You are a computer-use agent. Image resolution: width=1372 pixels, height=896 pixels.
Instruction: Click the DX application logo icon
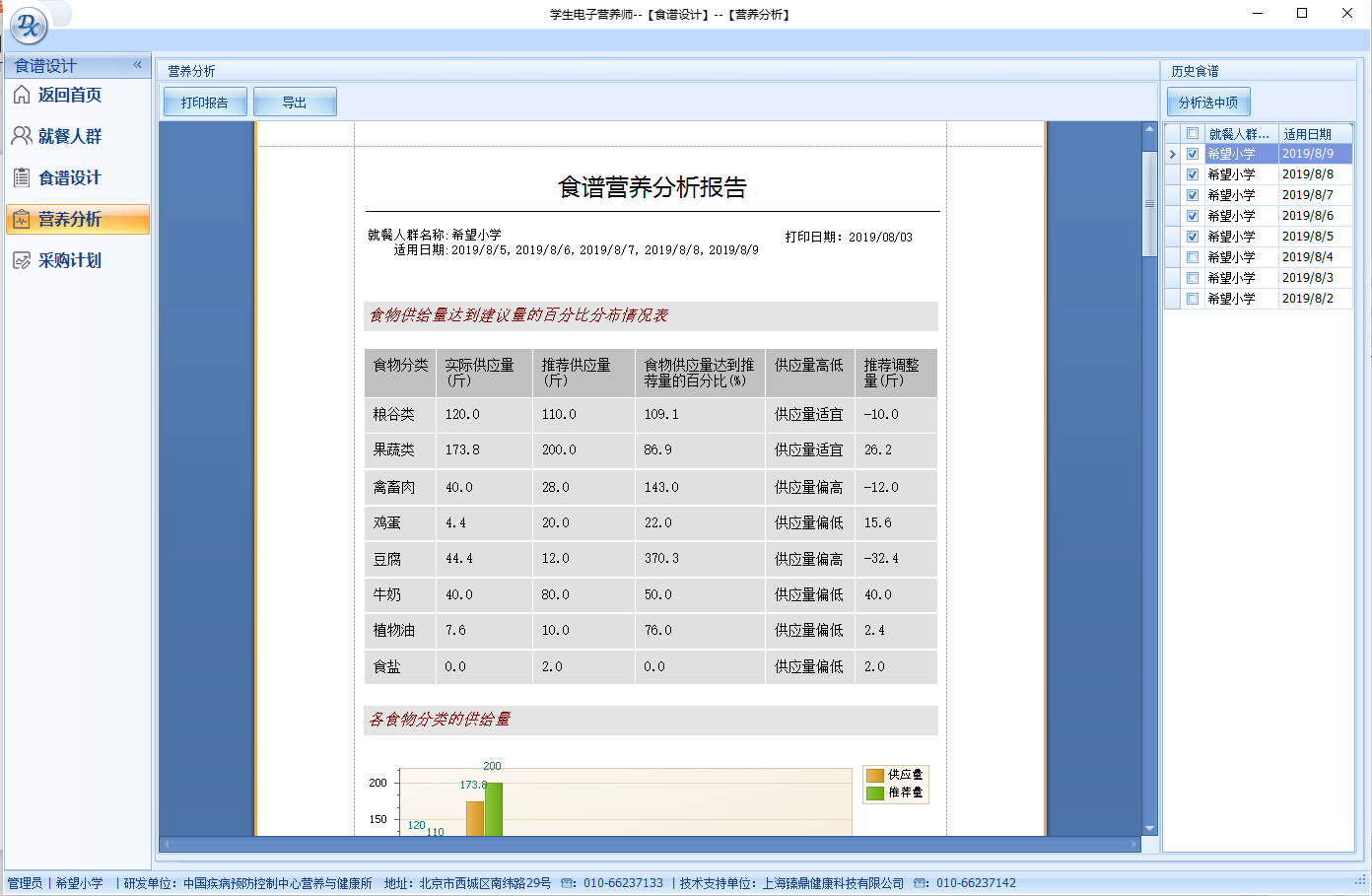click(29, 26)
